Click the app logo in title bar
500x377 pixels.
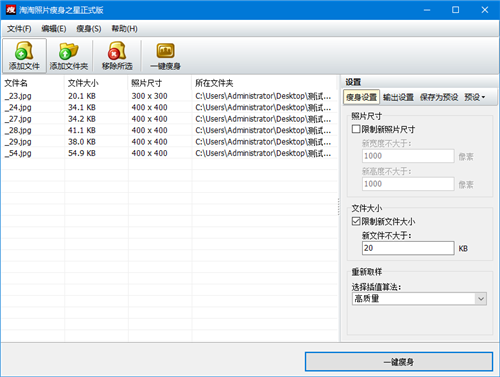coord(11,10)
